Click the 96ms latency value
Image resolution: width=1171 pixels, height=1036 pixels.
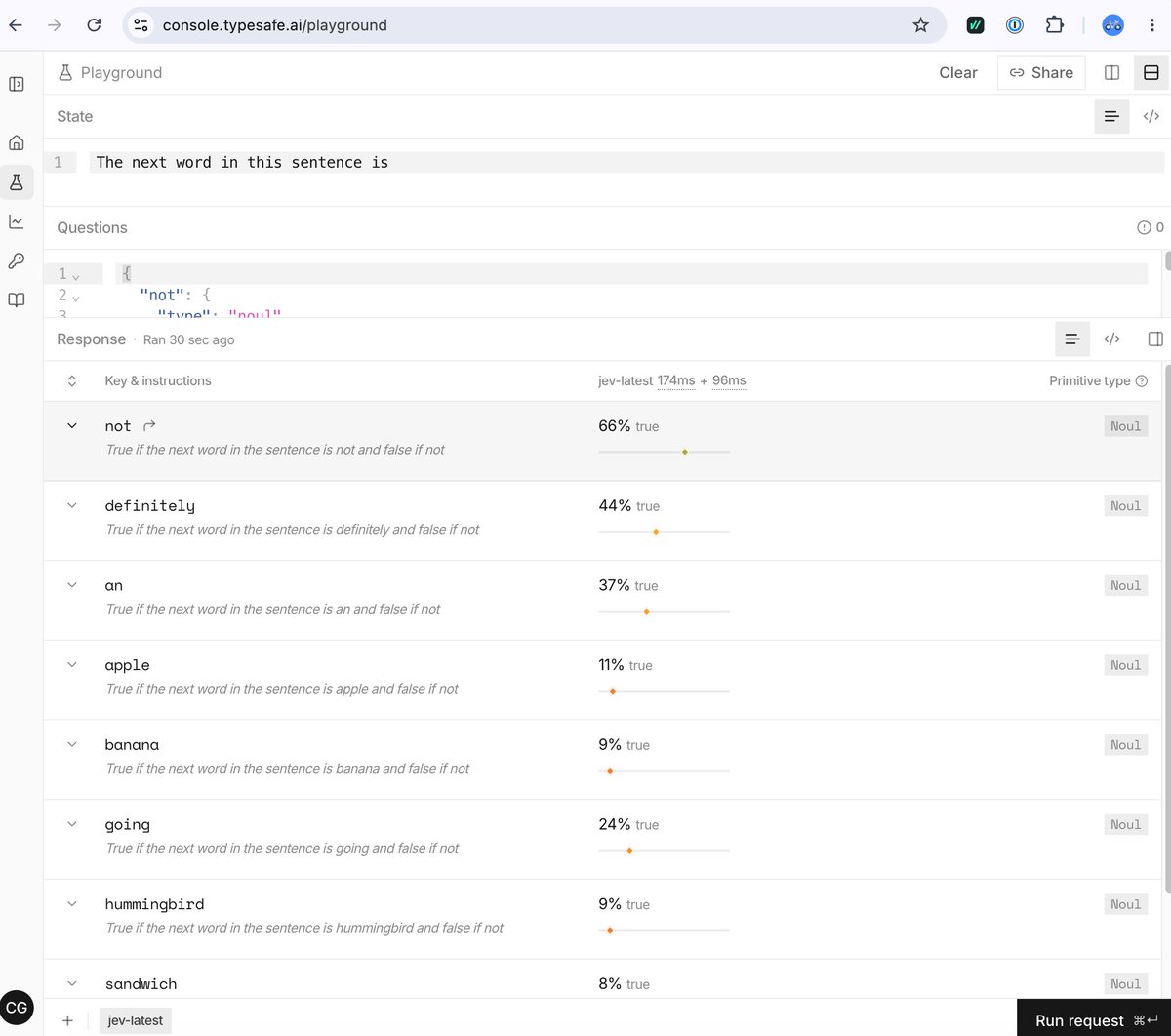pos(729,380)
